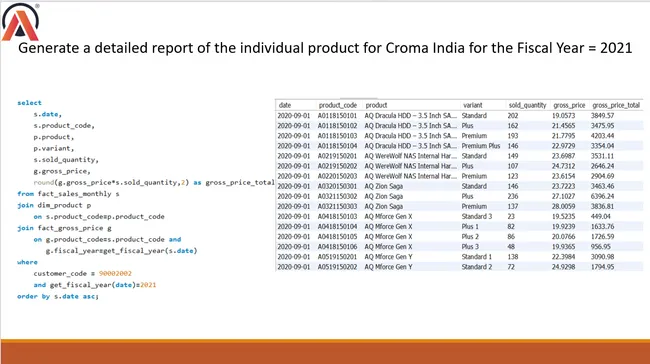Click the 's.sold_quantity,' line in query
Viewport: 650px width, 364px height.
[x=66, y=160]
